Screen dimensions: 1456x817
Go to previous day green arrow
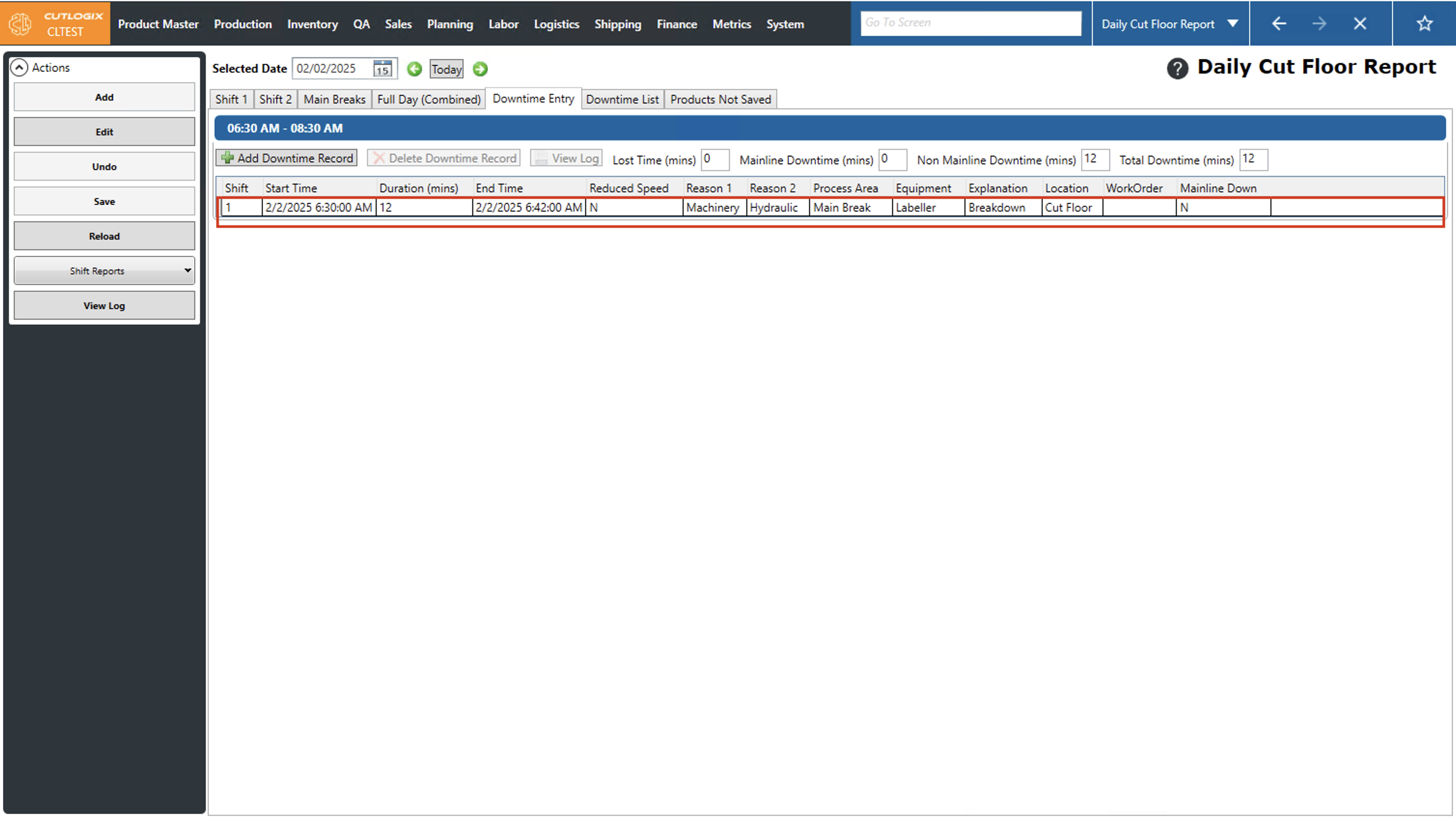pos(414,69)
